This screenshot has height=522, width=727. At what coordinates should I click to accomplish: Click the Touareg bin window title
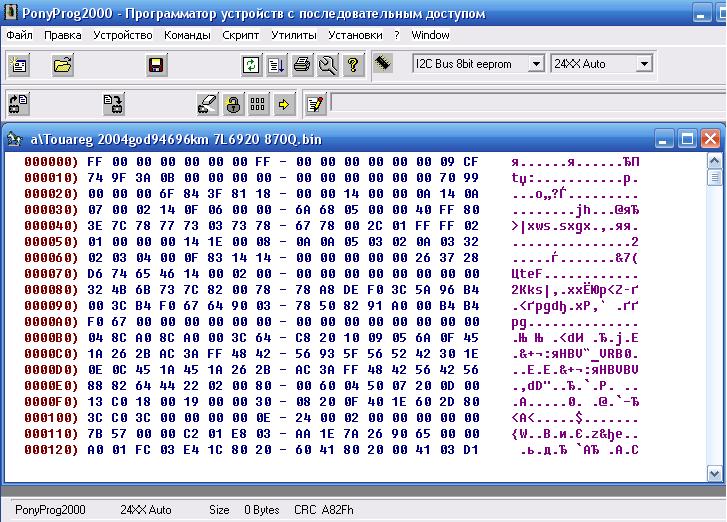click(176, 139)
